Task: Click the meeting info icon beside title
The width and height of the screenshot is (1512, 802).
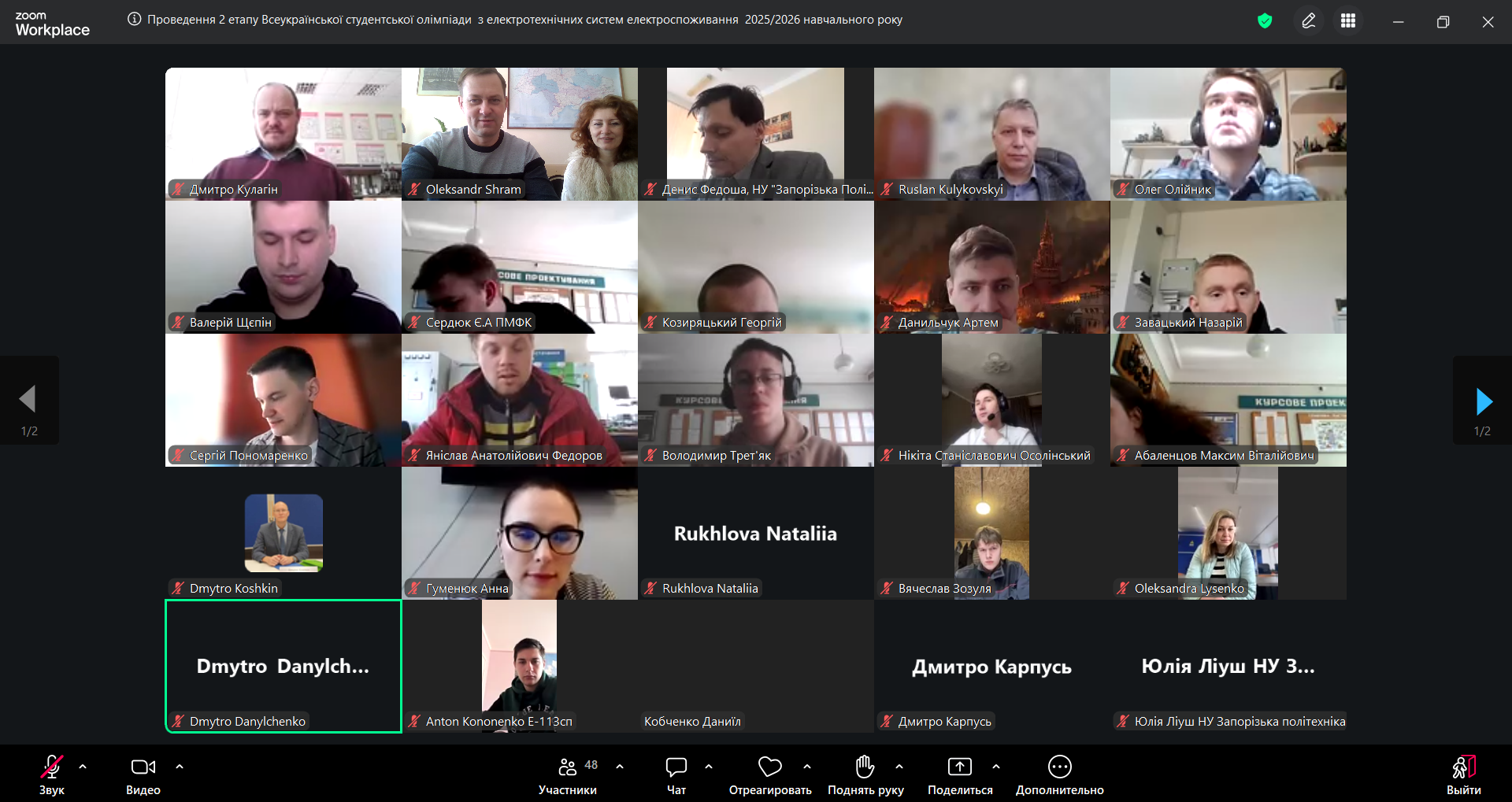Action: point(135,20)
